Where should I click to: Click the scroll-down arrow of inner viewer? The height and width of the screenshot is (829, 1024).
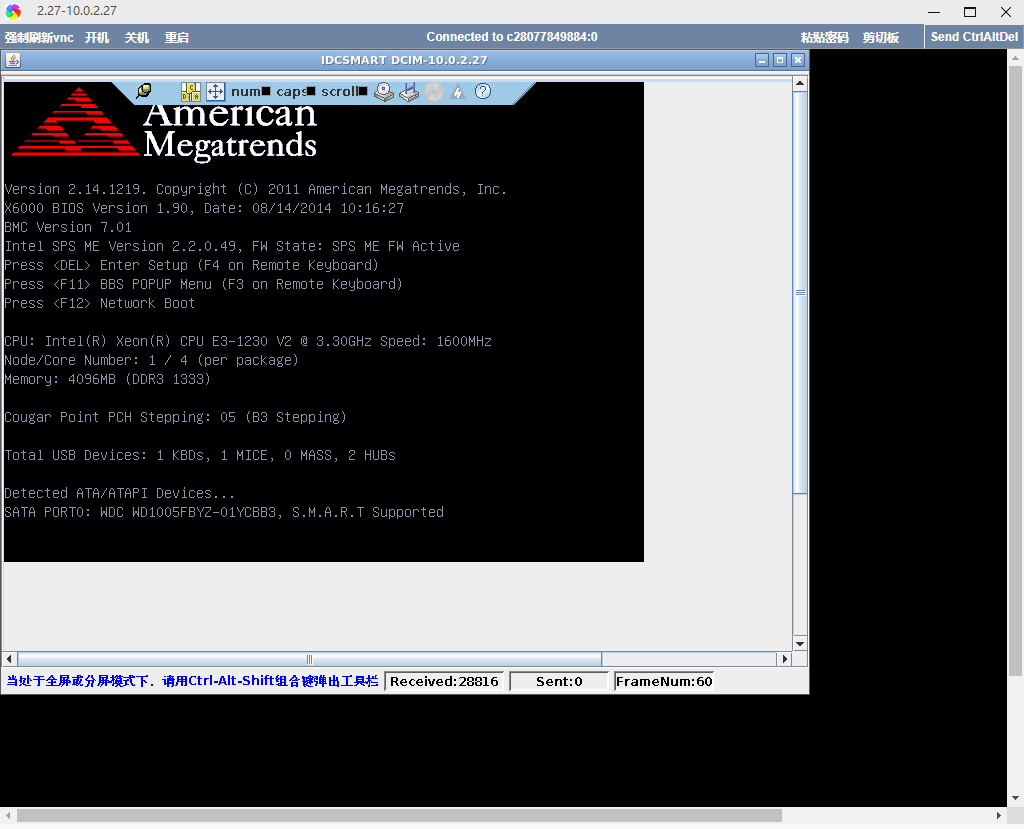click(x=800, y=642)
